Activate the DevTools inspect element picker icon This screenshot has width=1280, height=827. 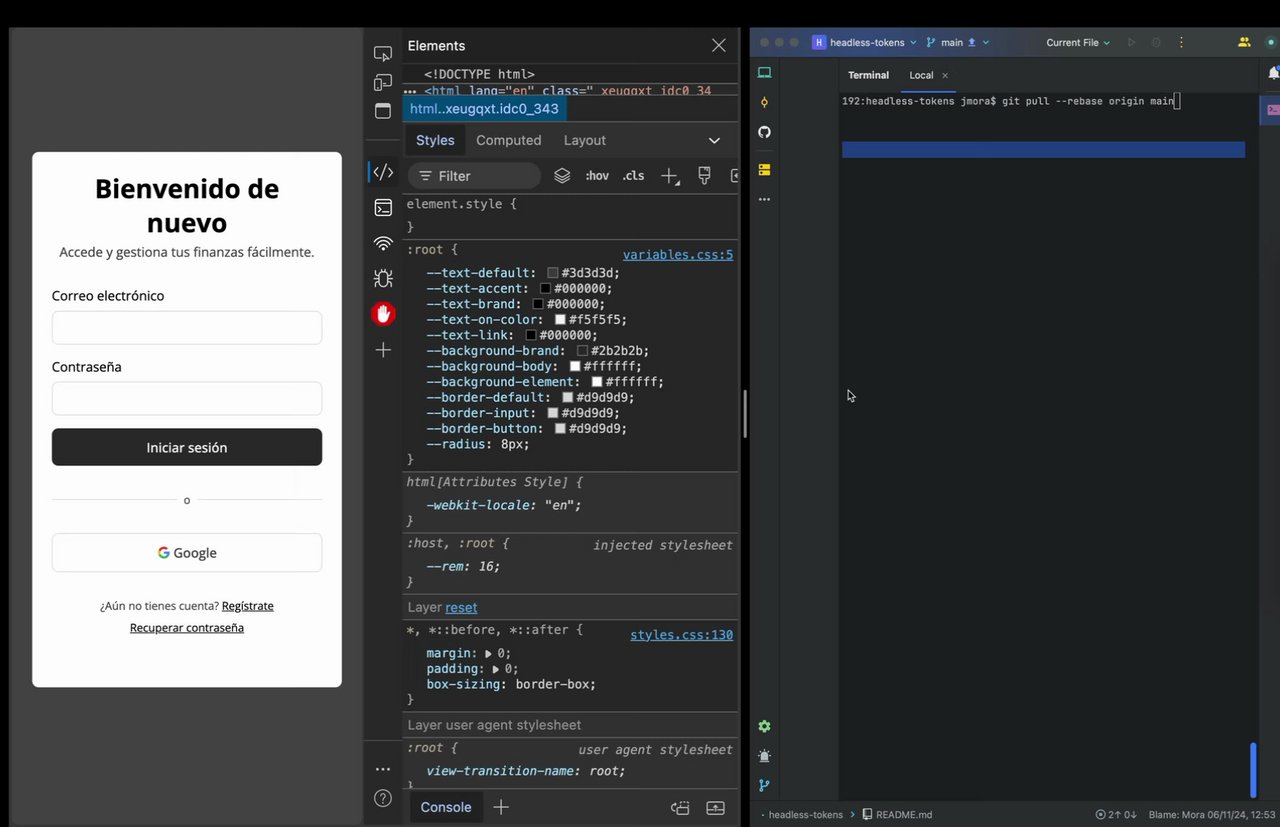coord(382,54)
